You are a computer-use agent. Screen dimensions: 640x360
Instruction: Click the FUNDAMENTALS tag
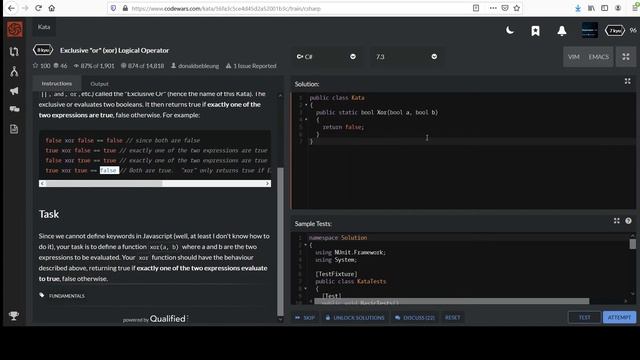(x=67, y=296)
